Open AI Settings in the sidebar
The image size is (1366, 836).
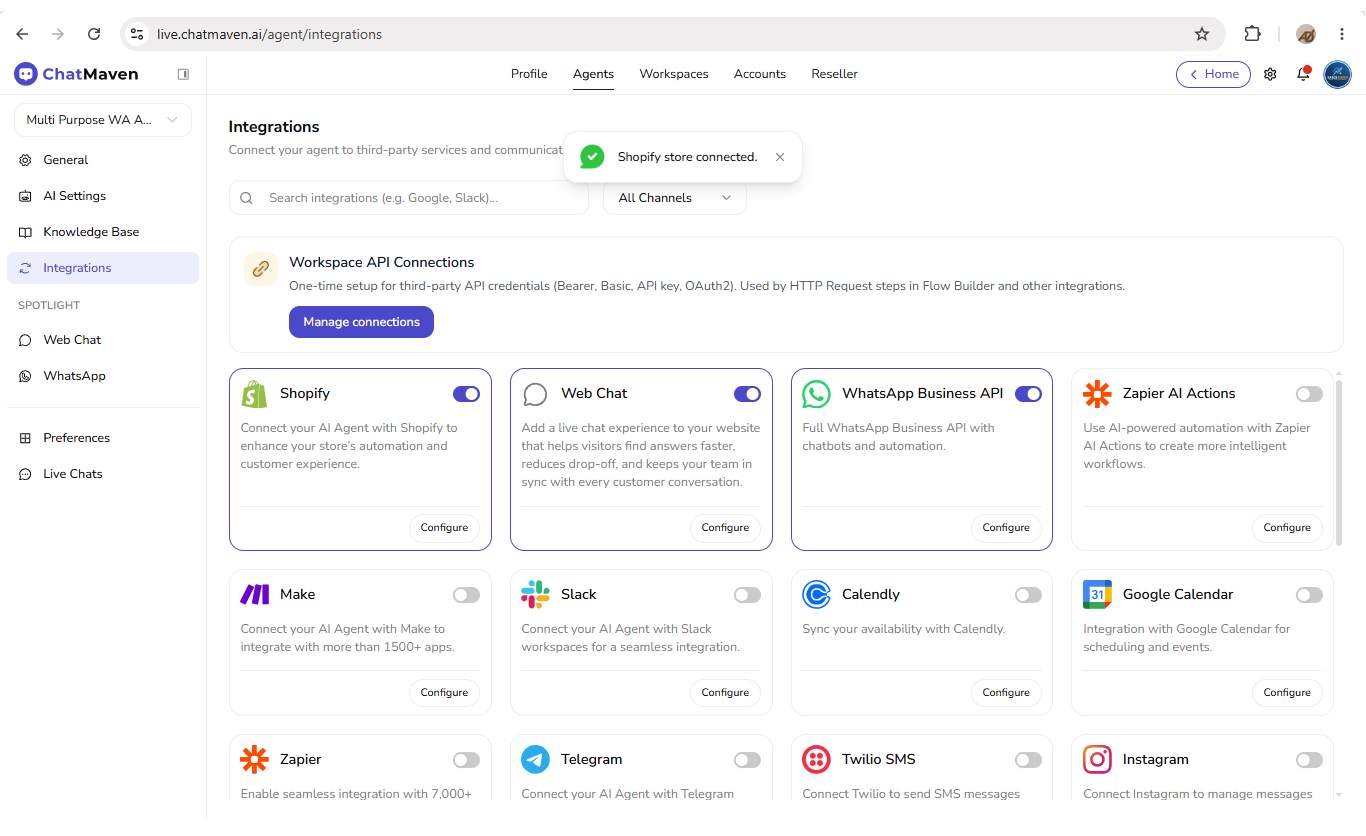(103, 196)
